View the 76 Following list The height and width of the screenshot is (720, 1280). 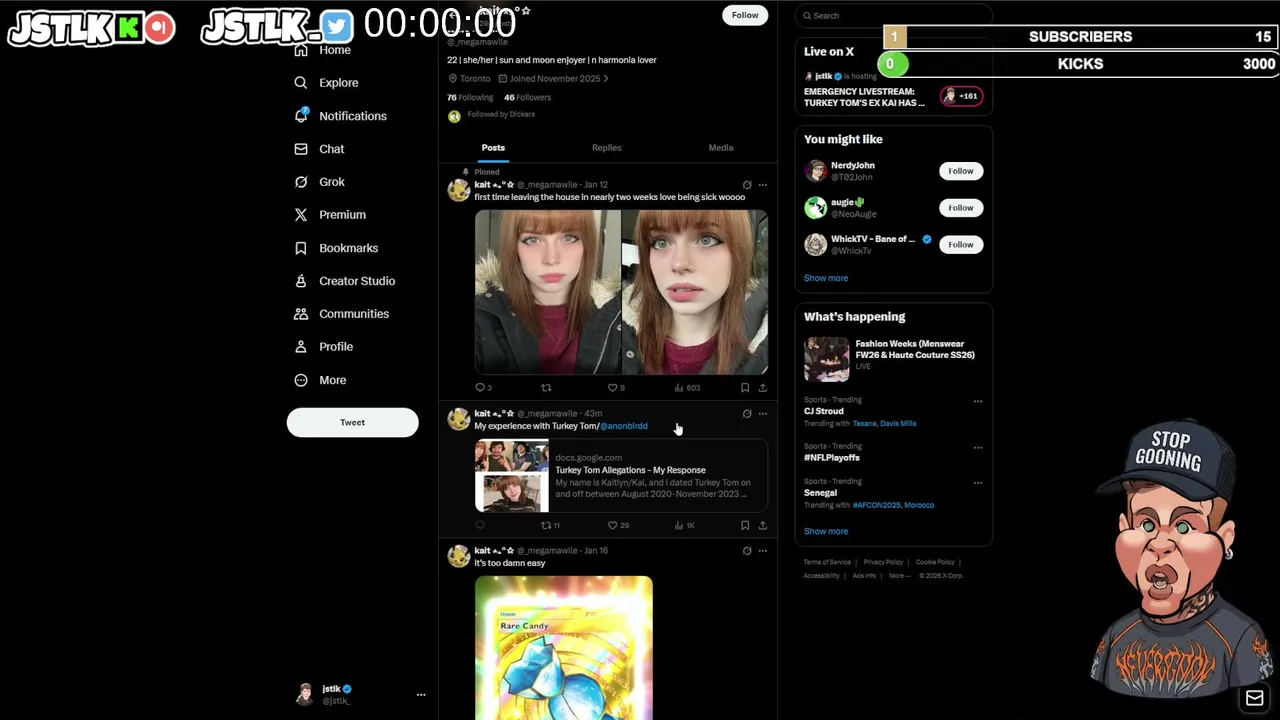(x=470, y=97)
